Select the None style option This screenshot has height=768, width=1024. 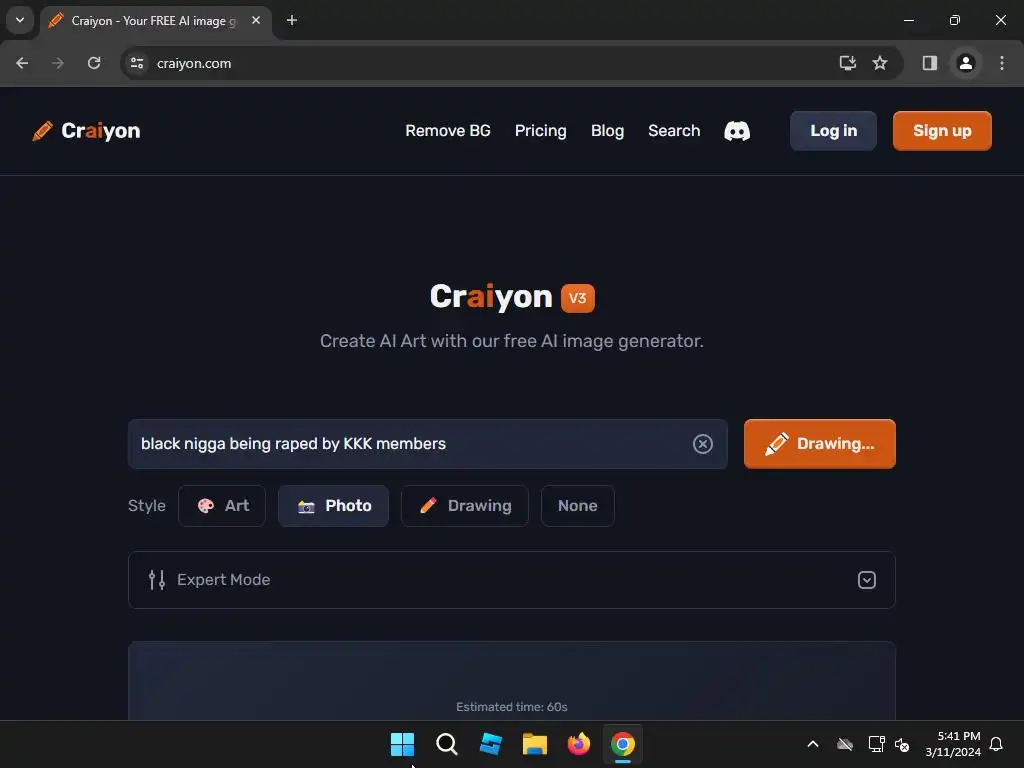(577, 506)
